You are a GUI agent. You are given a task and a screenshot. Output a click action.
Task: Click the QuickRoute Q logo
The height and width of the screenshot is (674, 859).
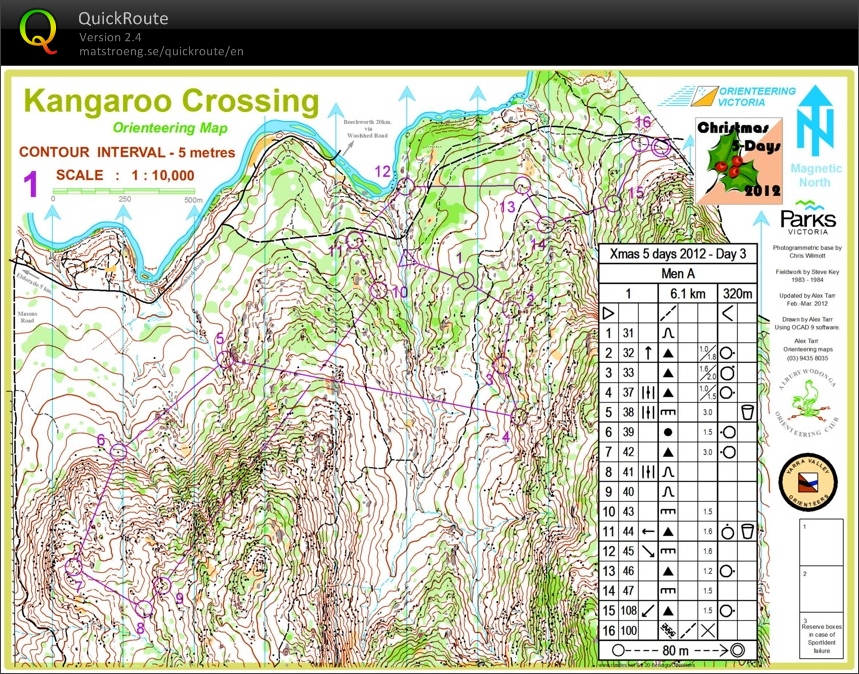(37, 30)
